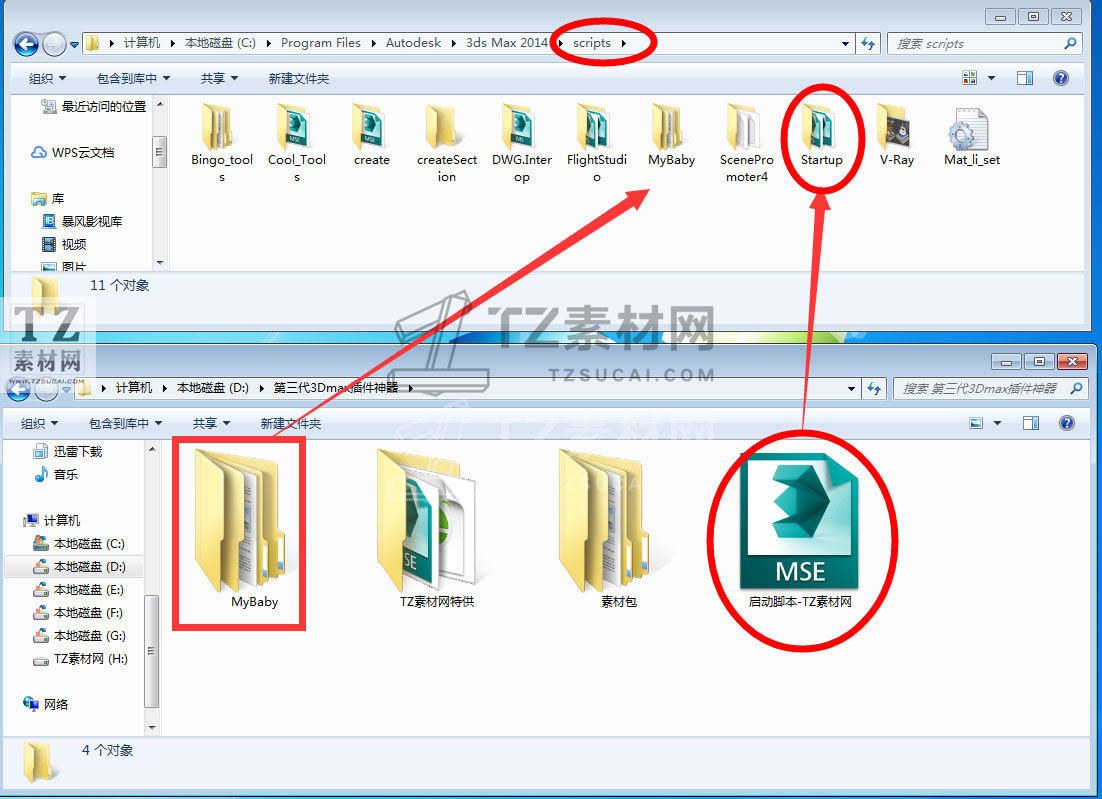1102x799 pixels.
Task: Click 本地磁盘 (D:) in the address path
Action: tap(212, 388)
